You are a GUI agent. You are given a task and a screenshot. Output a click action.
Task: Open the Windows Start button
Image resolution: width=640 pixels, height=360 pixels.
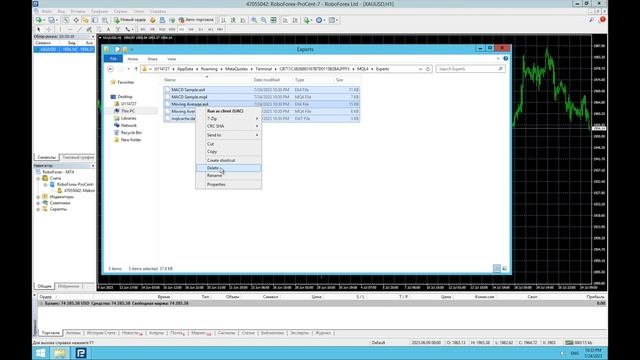coord(40,353)
